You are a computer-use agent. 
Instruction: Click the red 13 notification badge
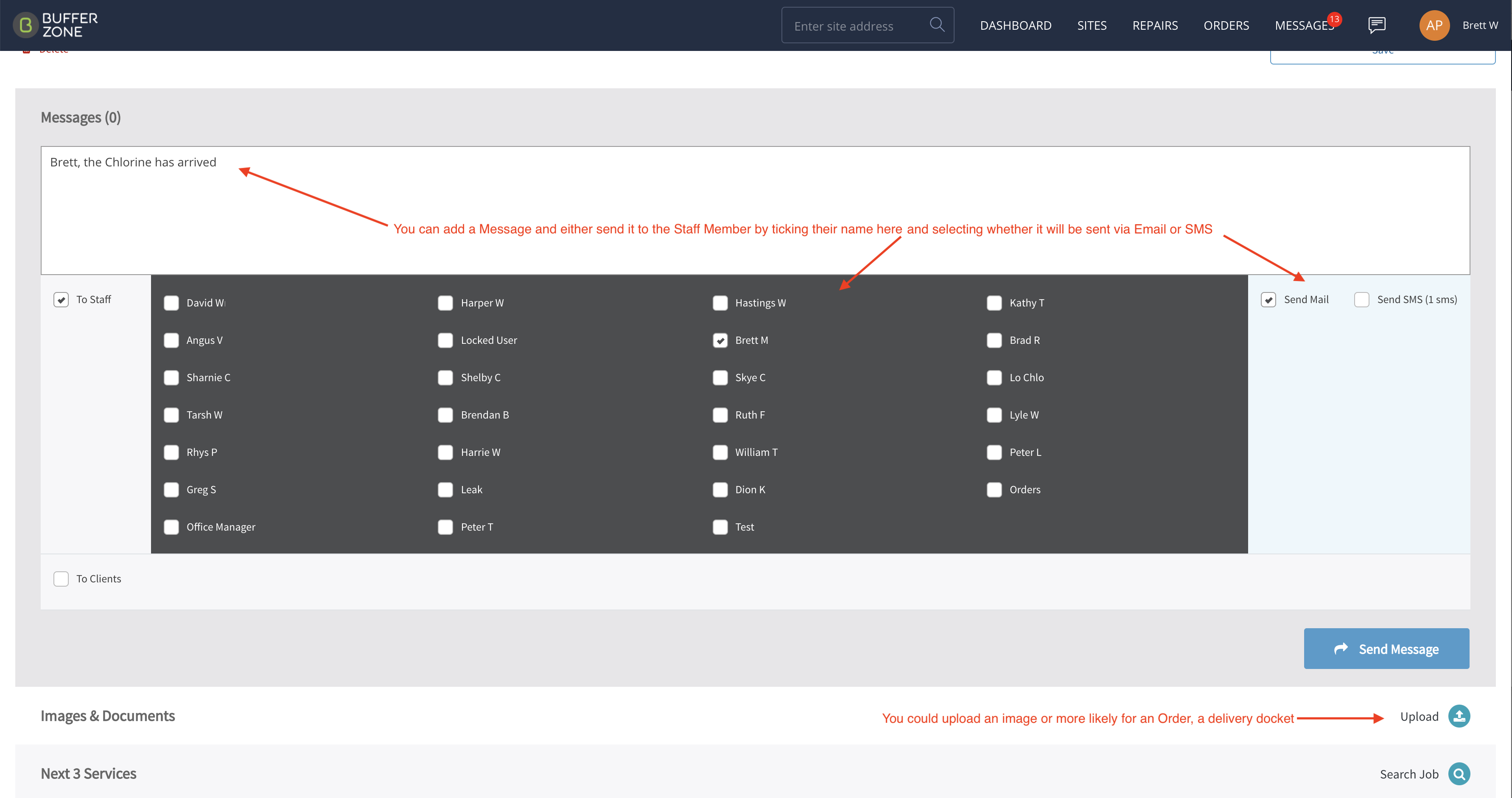pyautogui.click(x=1334, y=20)
